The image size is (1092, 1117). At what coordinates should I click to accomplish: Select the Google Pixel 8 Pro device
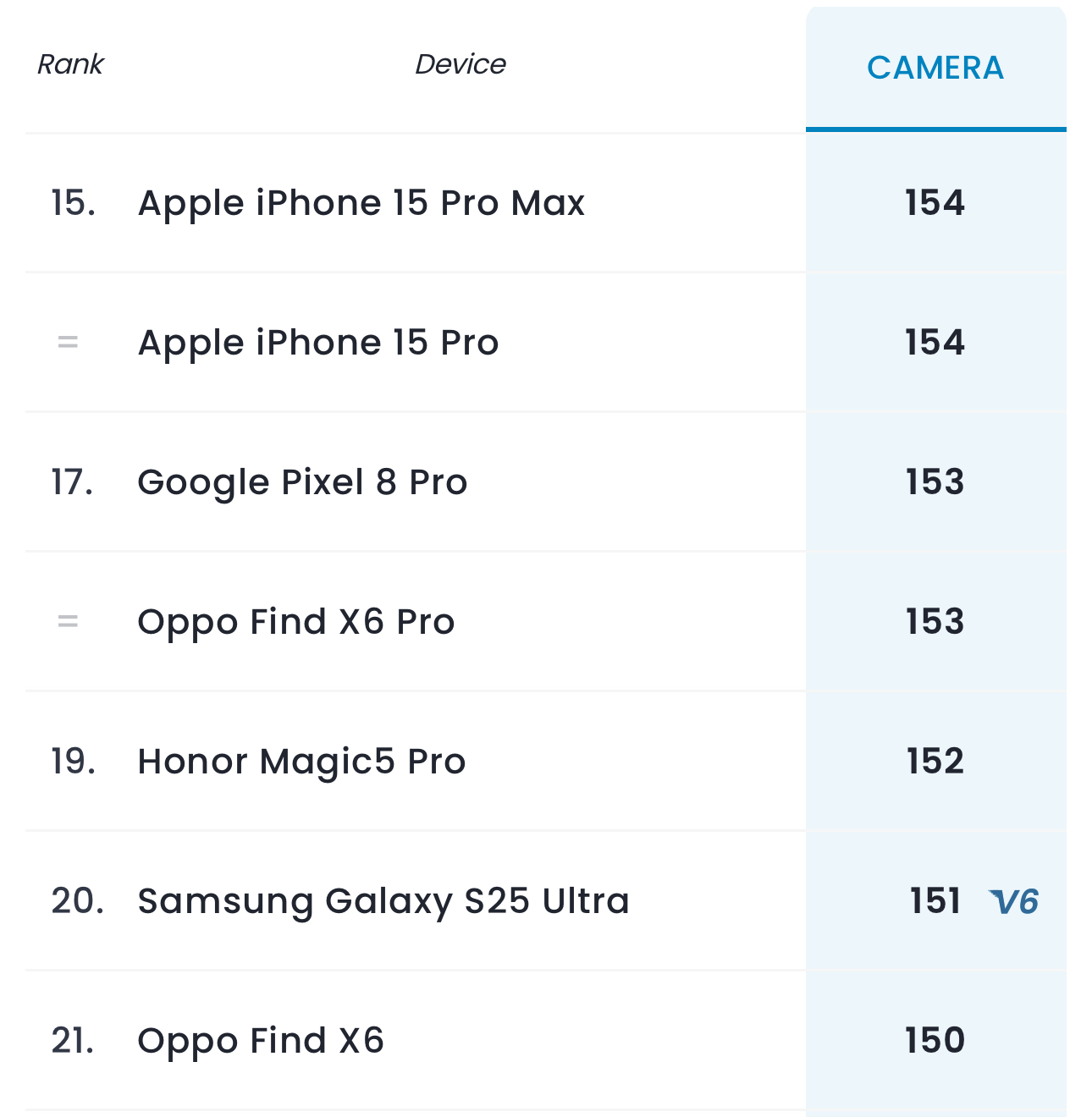(302, 482)
